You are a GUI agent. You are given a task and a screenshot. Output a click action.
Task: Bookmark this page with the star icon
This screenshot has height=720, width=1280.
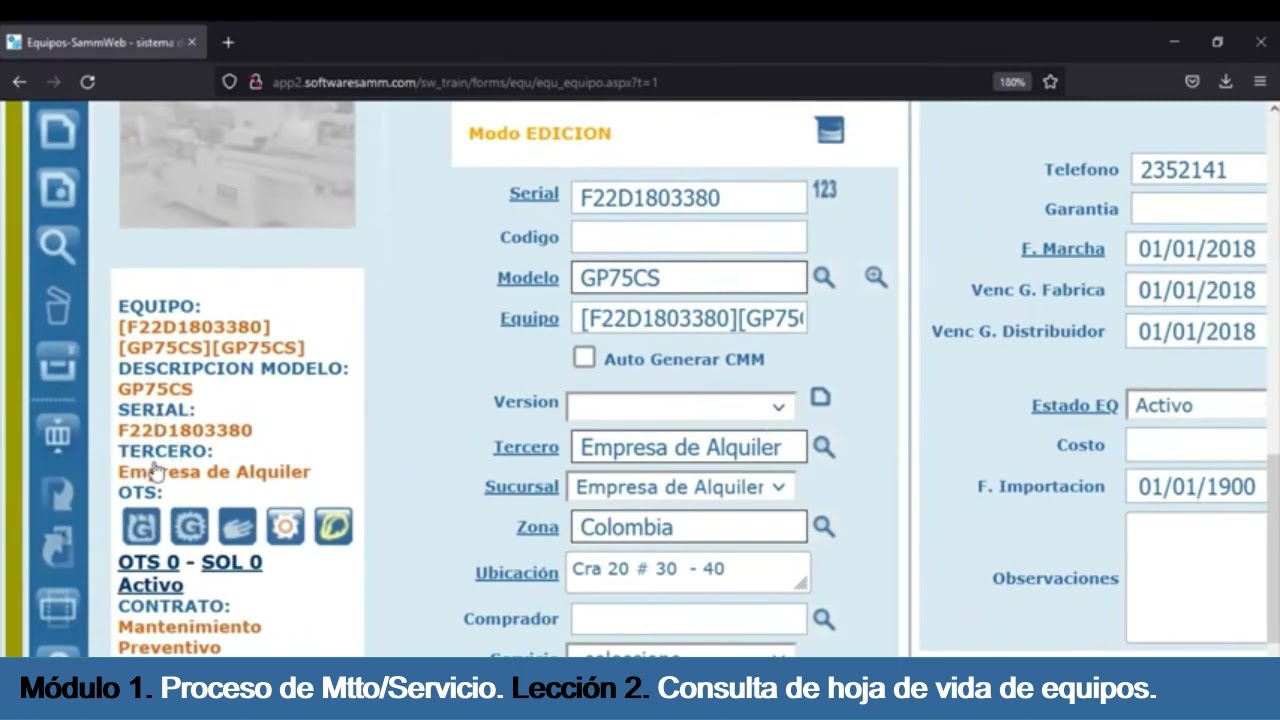(1050, 82)
